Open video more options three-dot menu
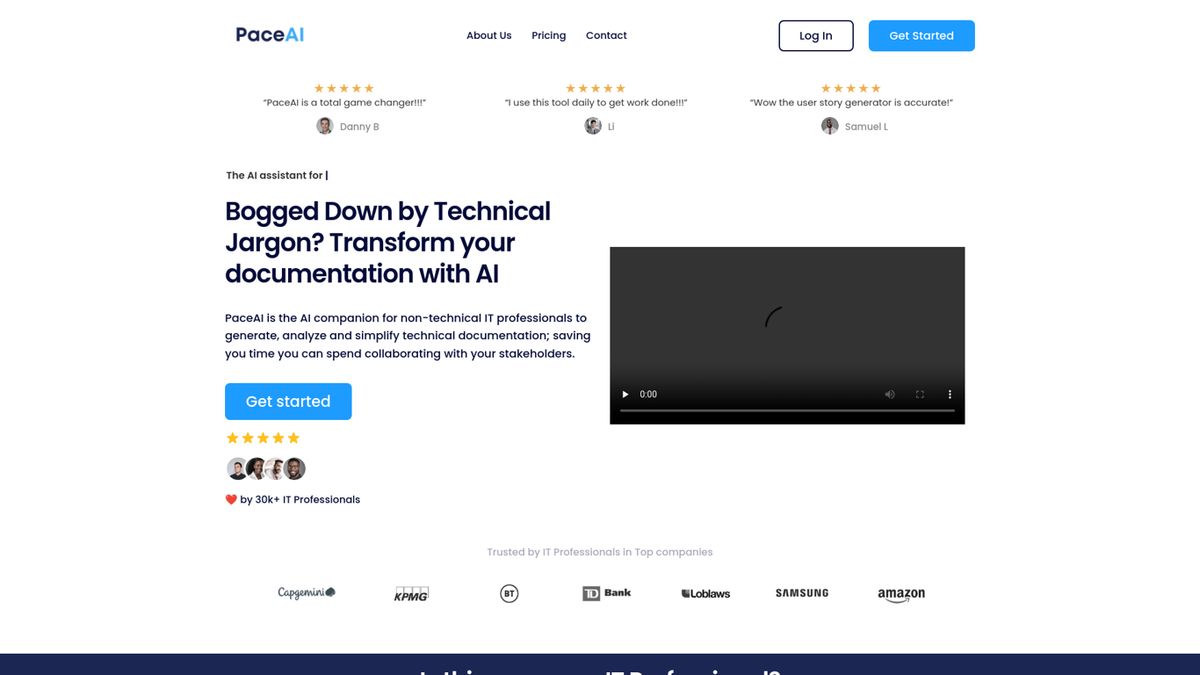The image size is (1200, 675). click(x=950, y=394)
